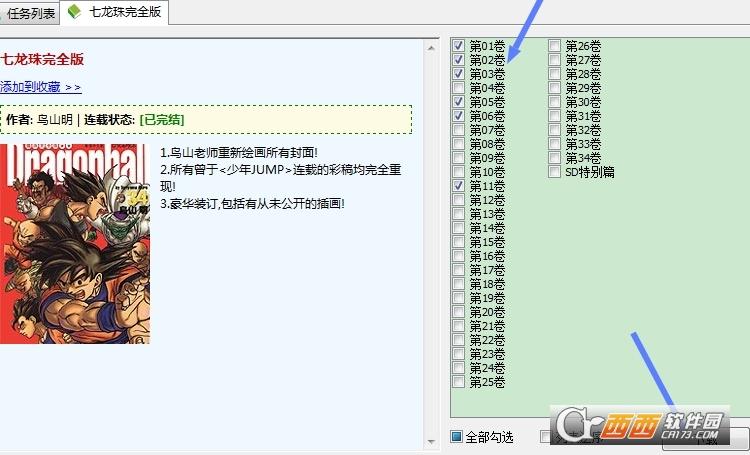Uncheck the 第06卷 checkbox
750x455 pixels.
click(x=458, y=115)
